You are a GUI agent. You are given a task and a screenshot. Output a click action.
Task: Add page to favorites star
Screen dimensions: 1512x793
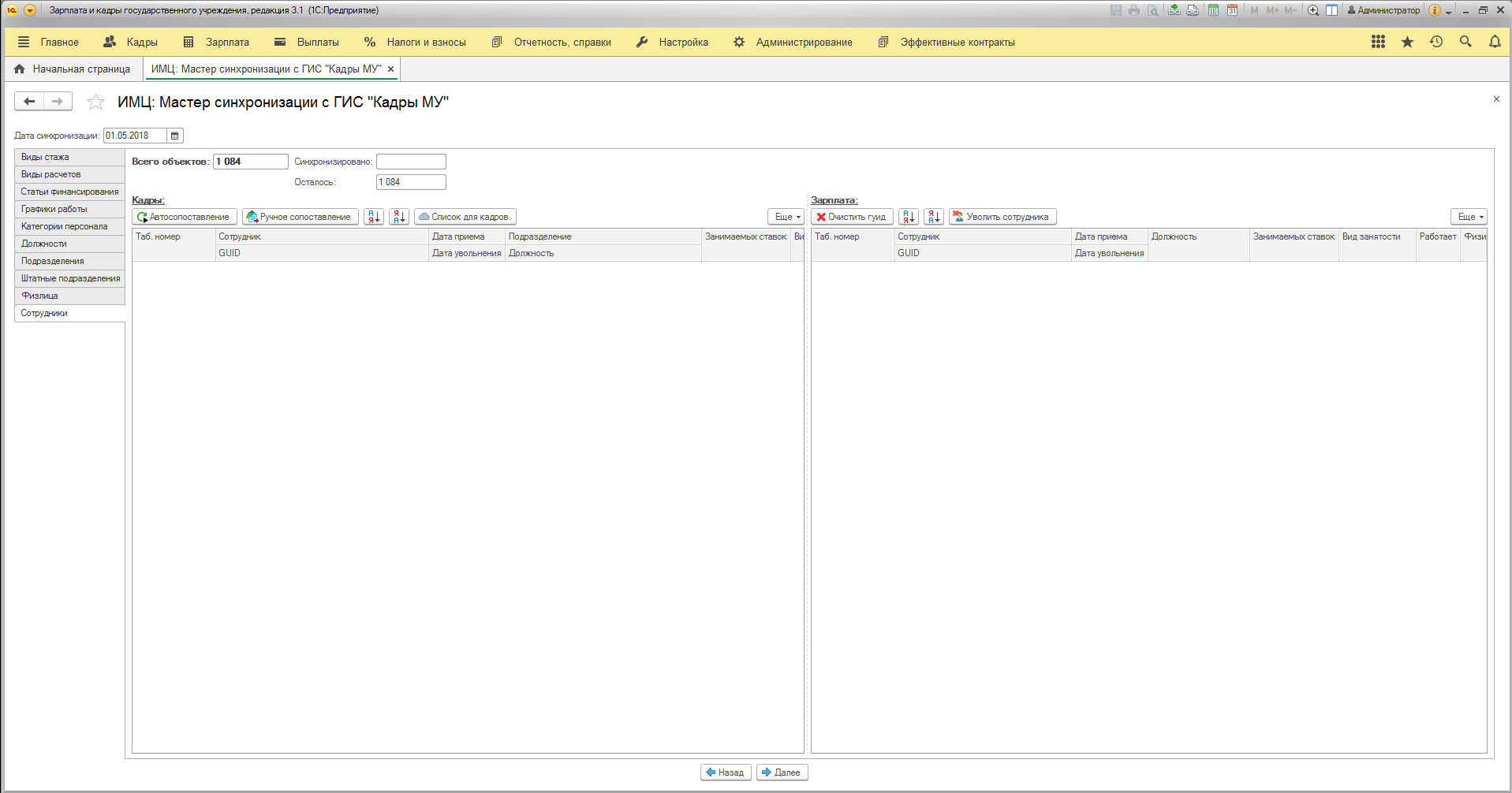tap(95, 102)
